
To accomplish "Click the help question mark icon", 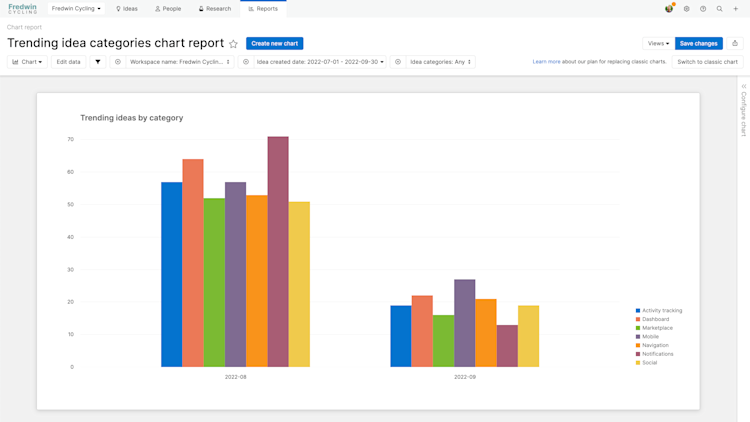I will click(x=703, y=9).
